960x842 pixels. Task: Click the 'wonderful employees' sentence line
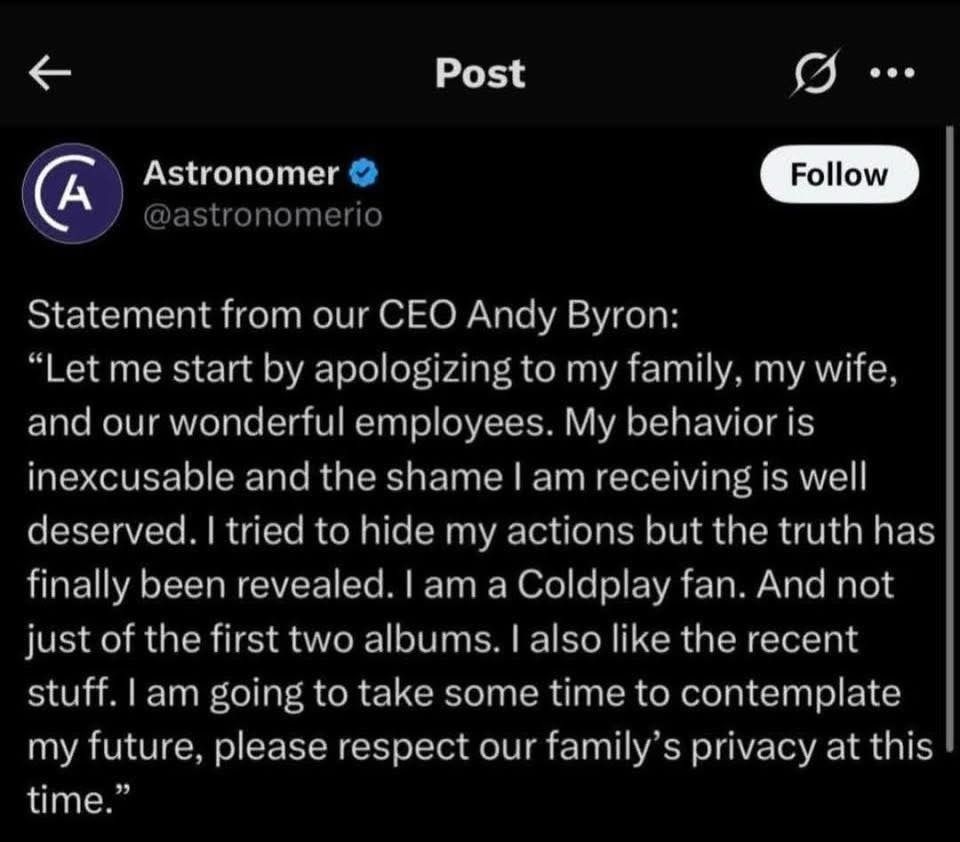pos(421,423)
